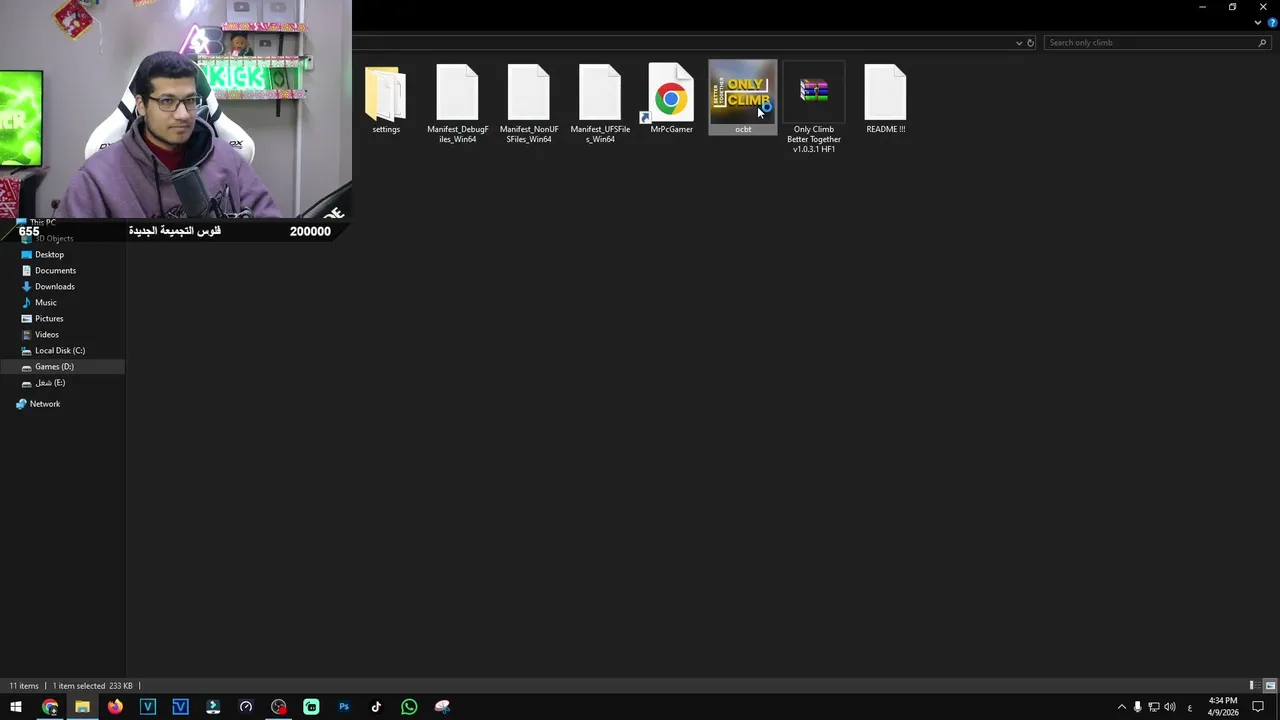Expand the File Explorer ribbon
Screen dimensions: 1280x720
click(x=1258, y=22)
